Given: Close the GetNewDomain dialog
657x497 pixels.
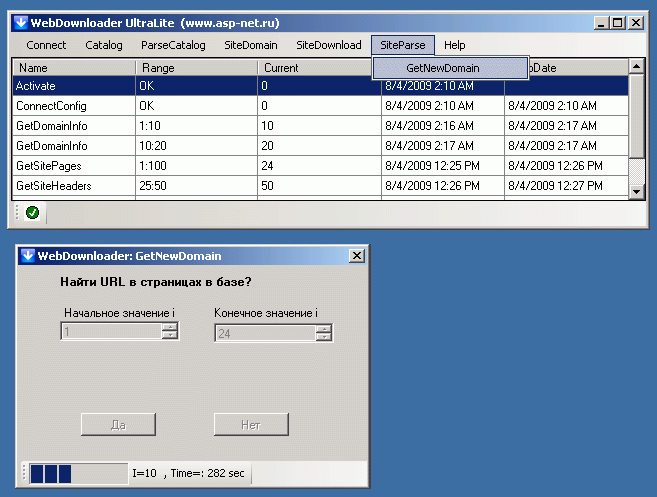Looking at the screenshot, I should tap(357, 256).
